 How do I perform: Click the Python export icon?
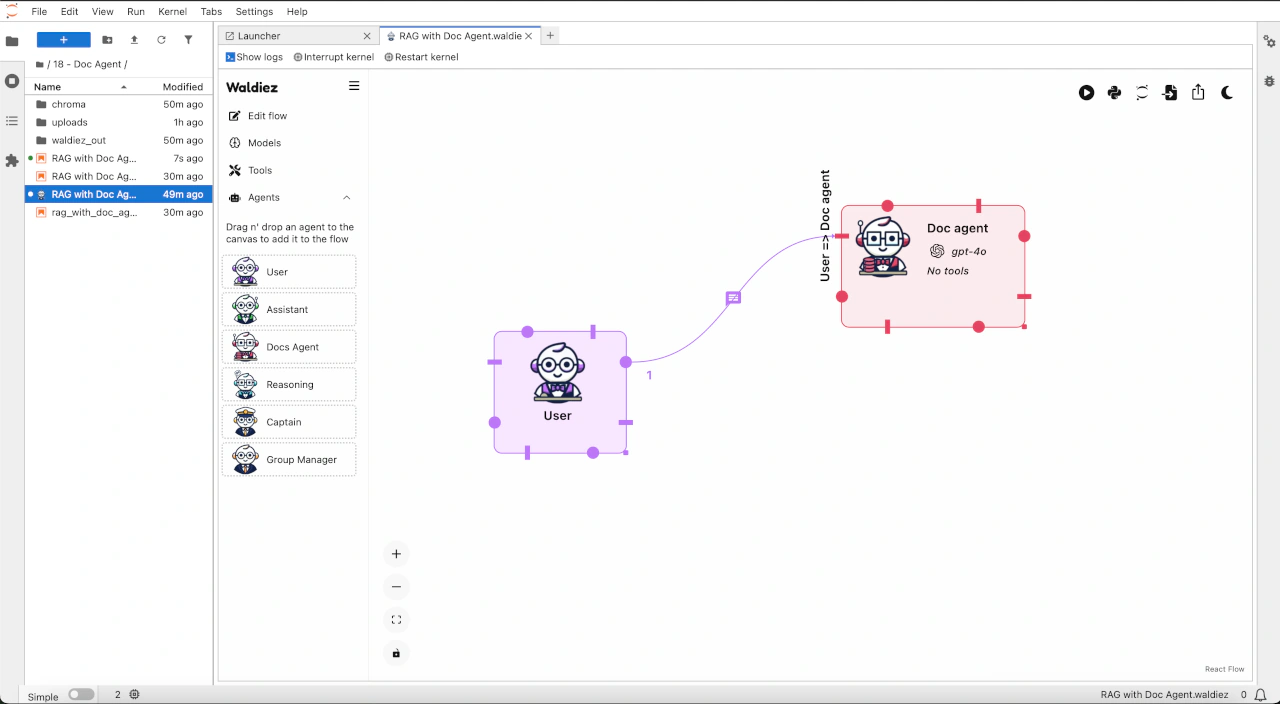(1114, 93)
